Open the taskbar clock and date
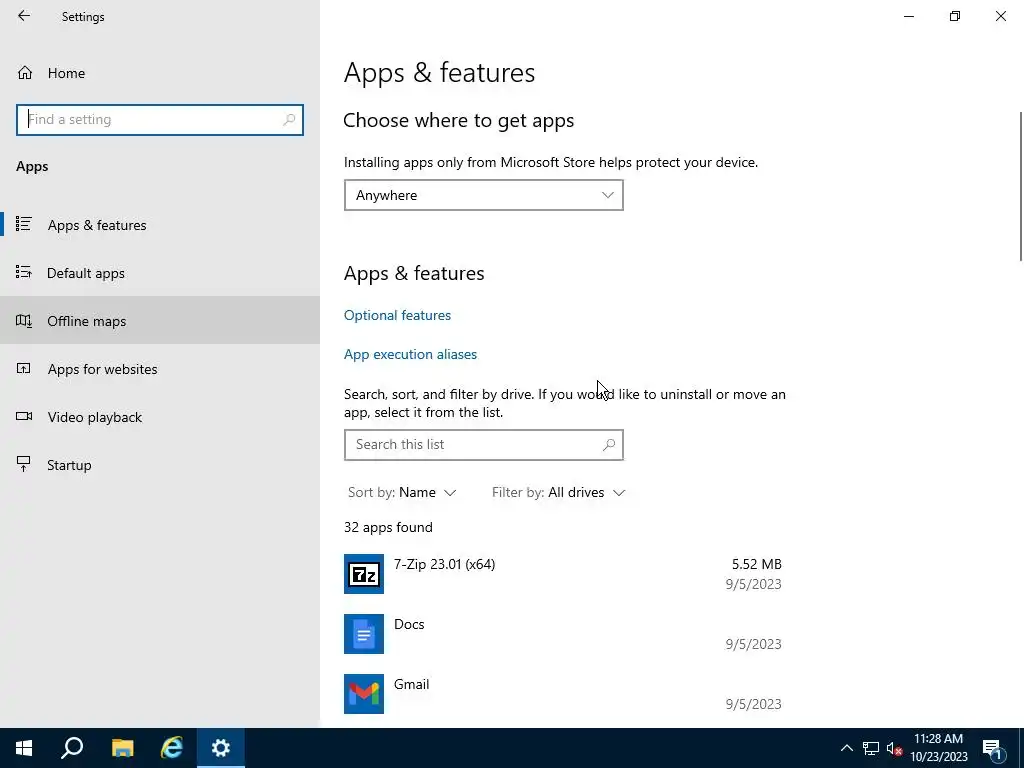This screenshot has height=768, width=1024. (x=938, y=748)
